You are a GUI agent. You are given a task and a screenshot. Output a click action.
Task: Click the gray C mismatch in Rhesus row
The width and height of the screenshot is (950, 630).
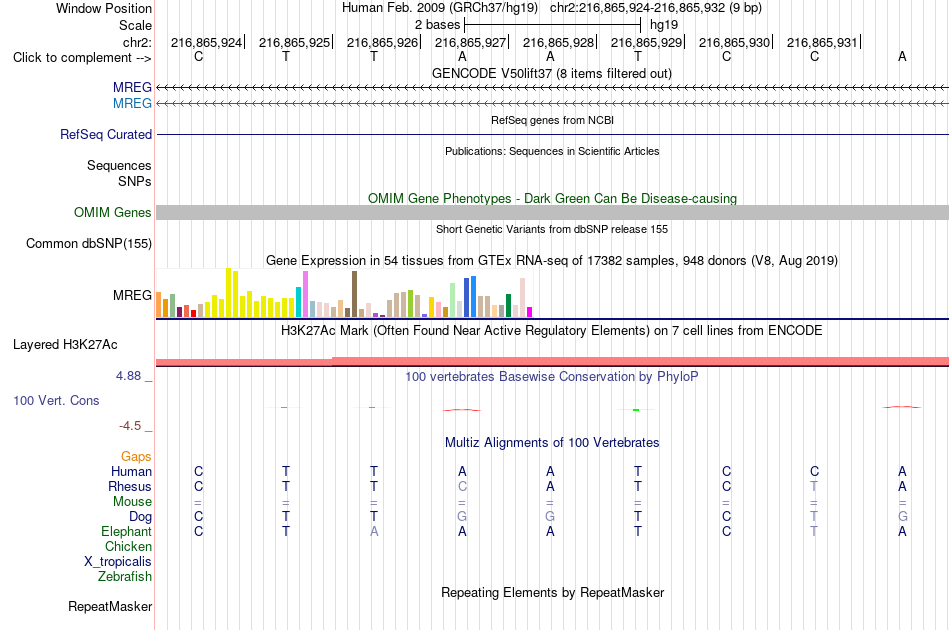pyautogui.click(x=462, y=486)
